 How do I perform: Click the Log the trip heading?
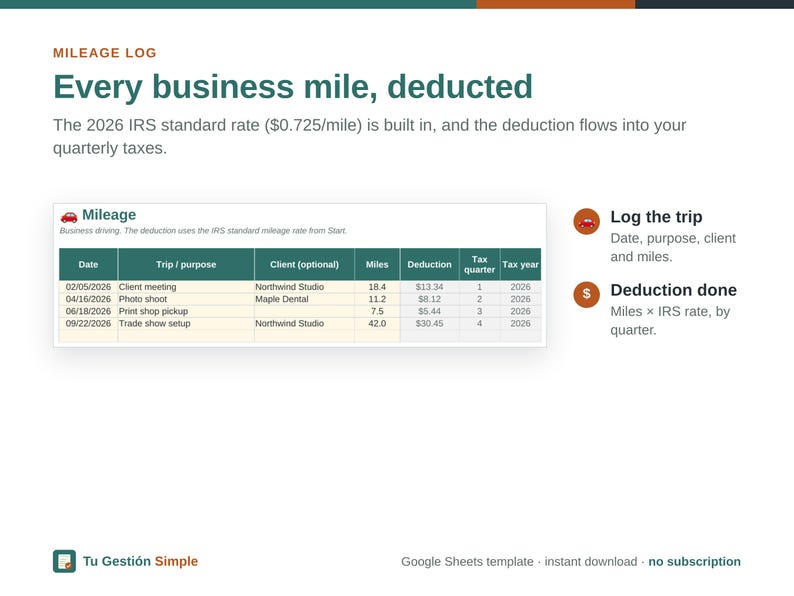pos(656,217)
